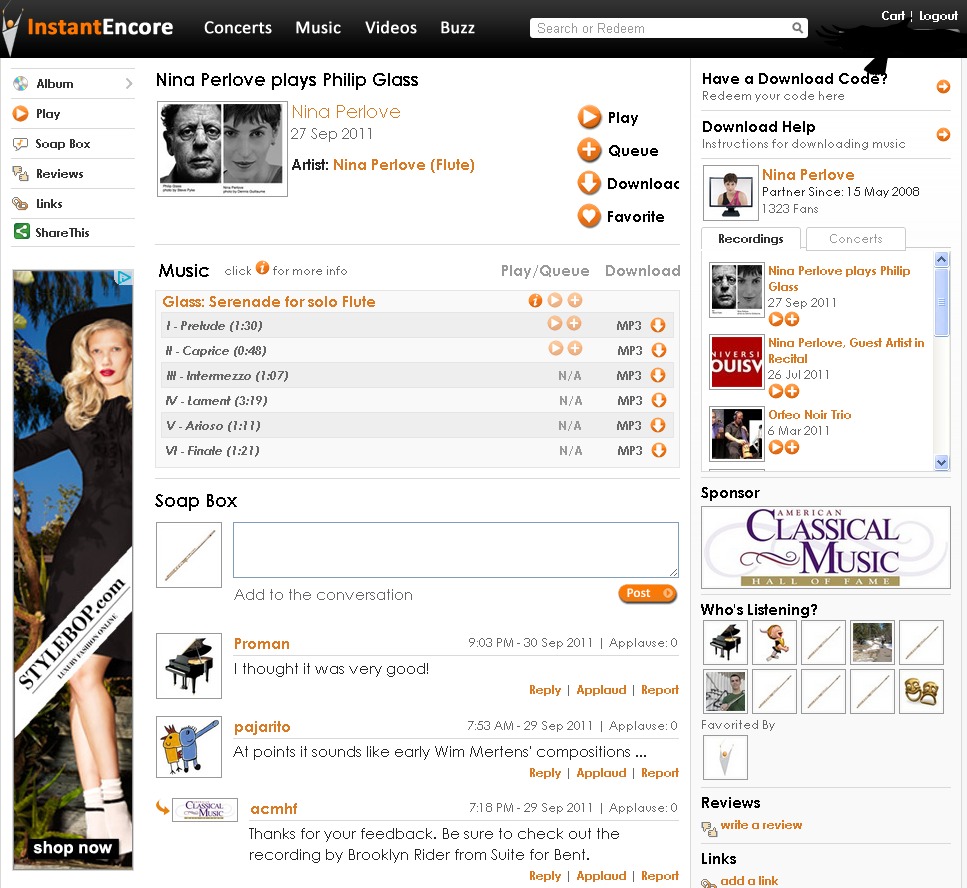
Task: Open info icon for Glass Serenade
Action: 535,300
